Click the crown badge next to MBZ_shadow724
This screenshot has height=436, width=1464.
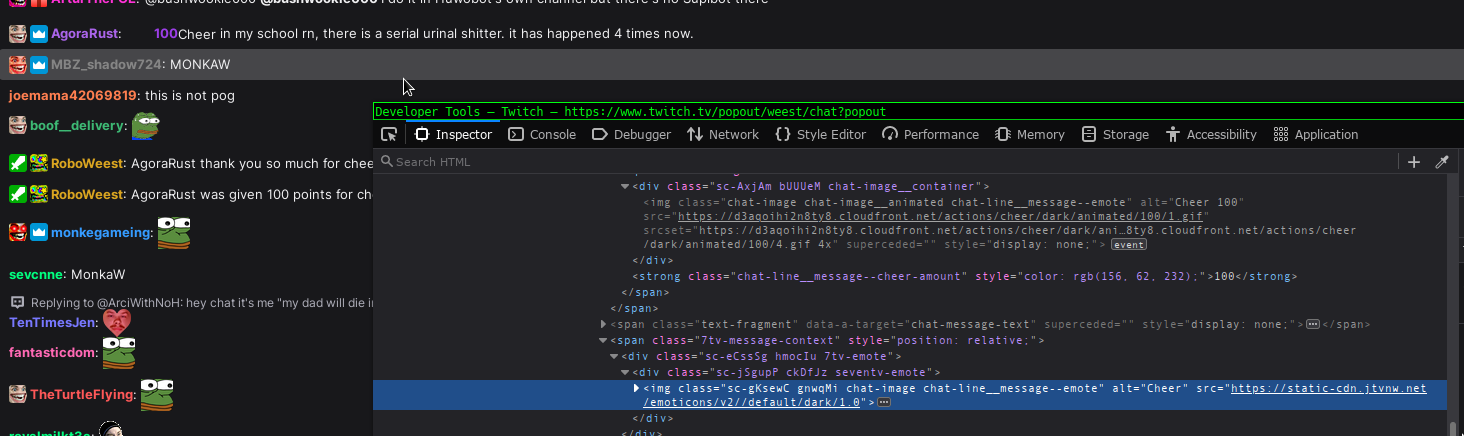(x=38, y=65)
